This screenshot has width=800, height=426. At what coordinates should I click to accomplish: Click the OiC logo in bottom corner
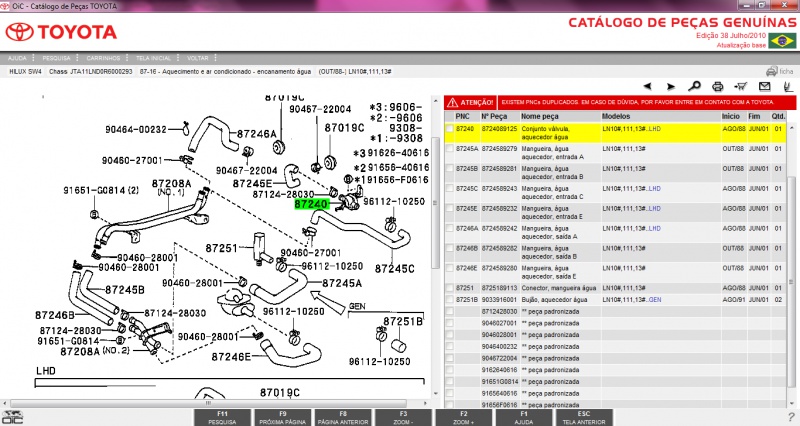pos(11,417)
